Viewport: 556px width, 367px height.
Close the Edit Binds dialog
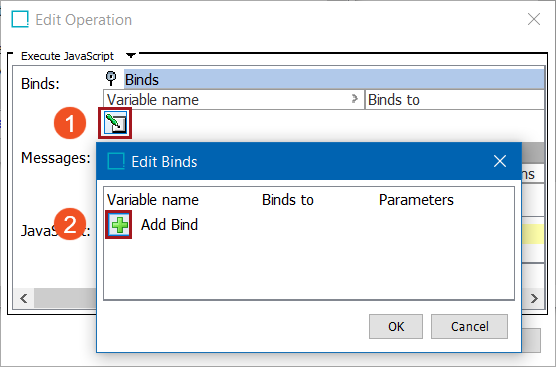pyautogui.click(x=500, y=161)
